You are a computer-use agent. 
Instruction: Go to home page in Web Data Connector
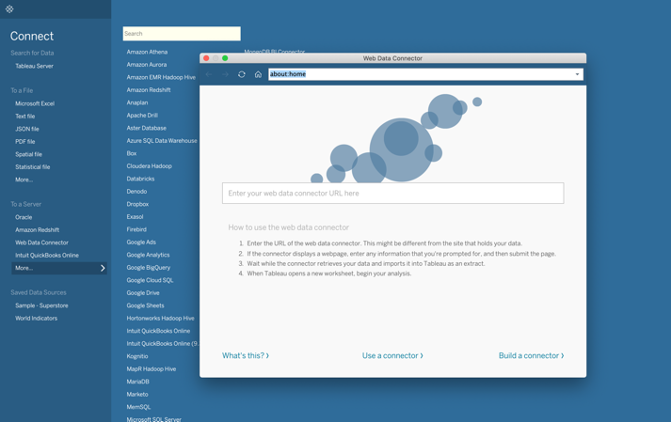(x=258, y=74)
